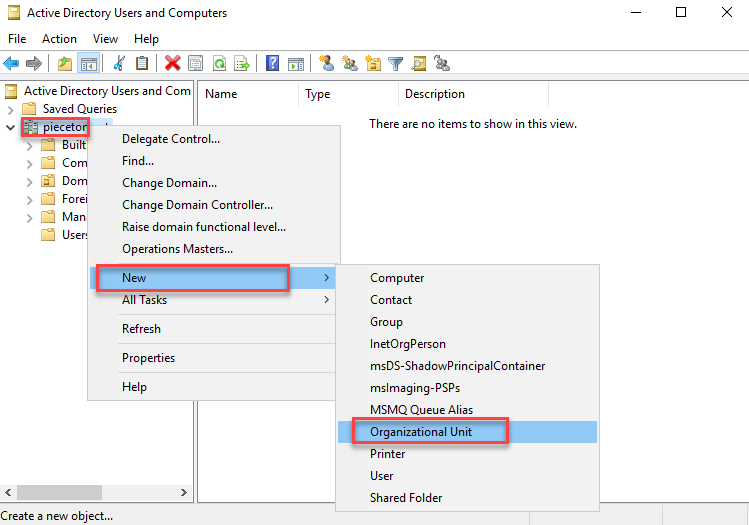
Task: Expand the Com container node
Action: (30, 164)
